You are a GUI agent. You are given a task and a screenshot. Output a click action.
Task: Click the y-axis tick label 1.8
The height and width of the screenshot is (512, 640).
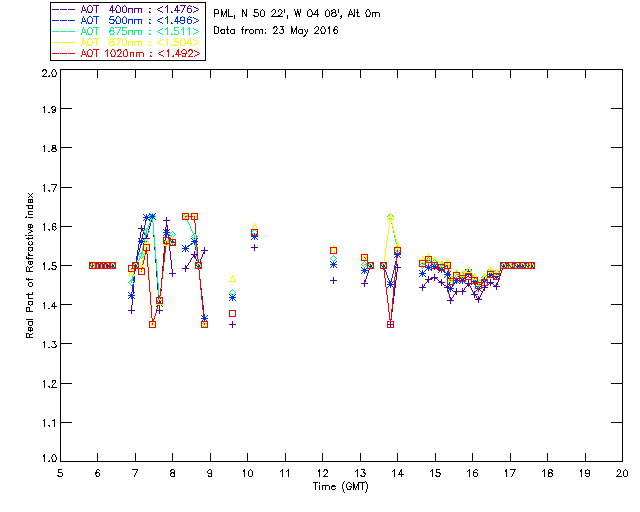tap(49, 148)
